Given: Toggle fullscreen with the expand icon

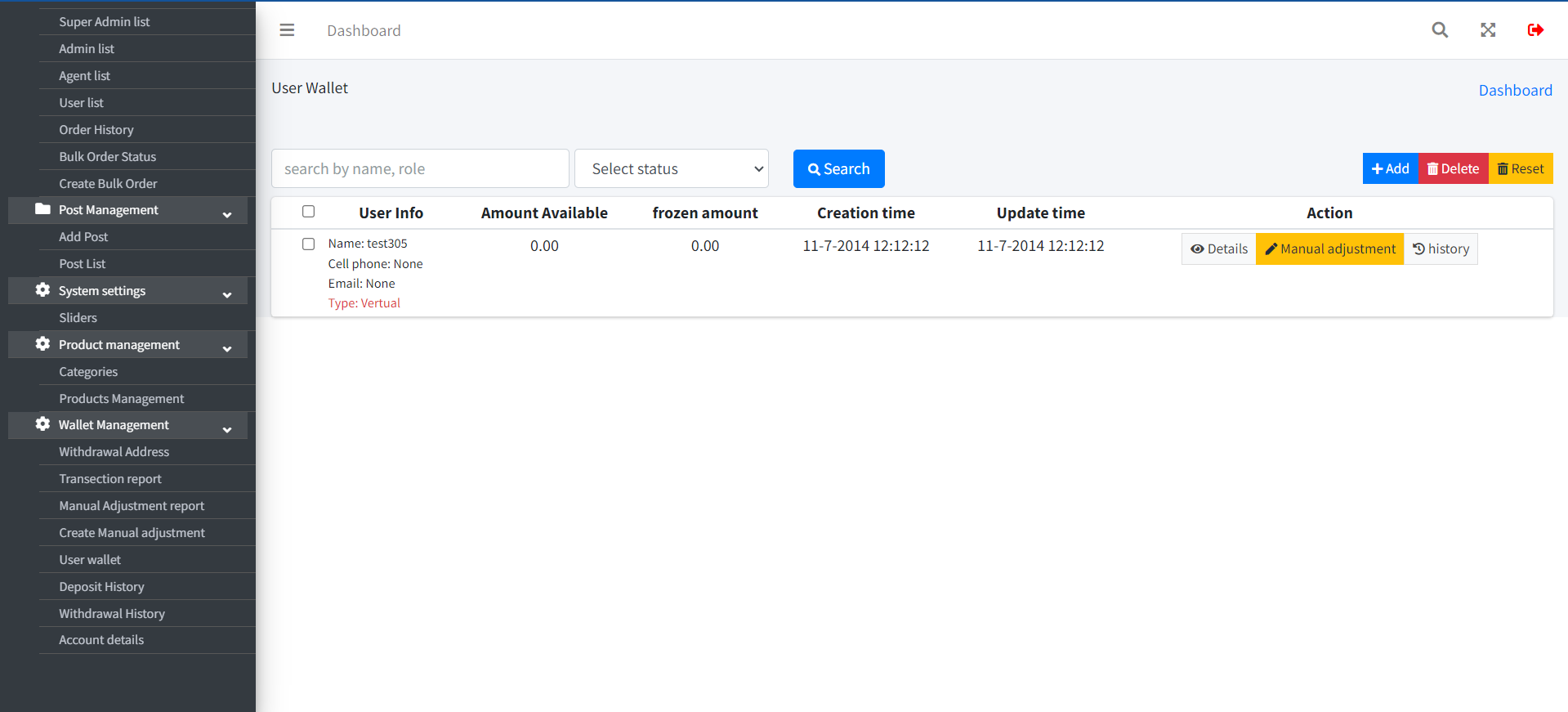Looking at the screenshot, I should click(x=1488, y=30).
